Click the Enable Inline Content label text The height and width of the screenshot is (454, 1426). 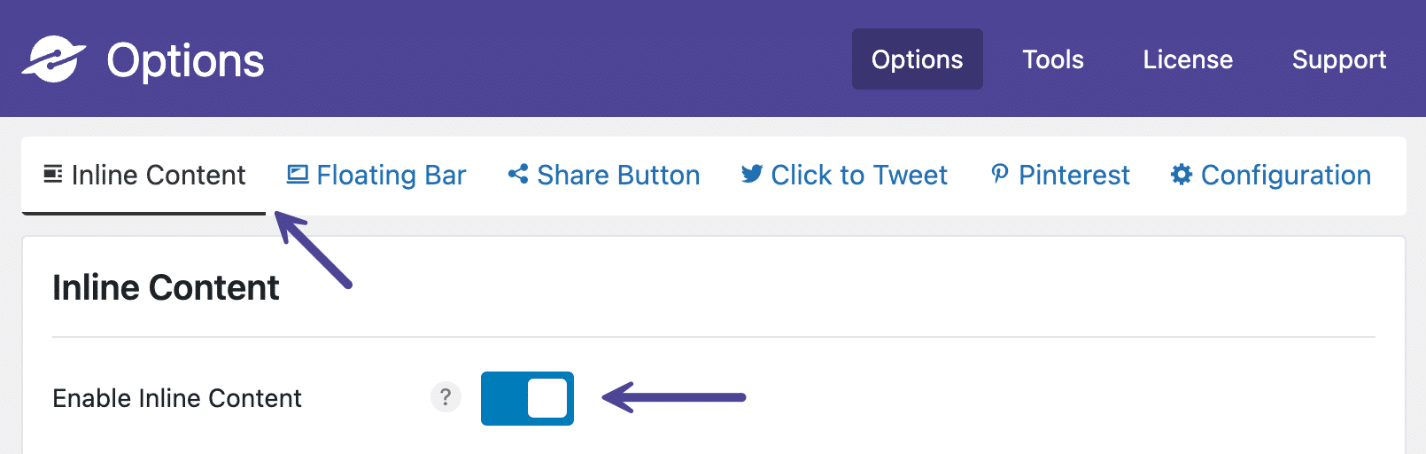pyautogui.click(x=177, y=398)
